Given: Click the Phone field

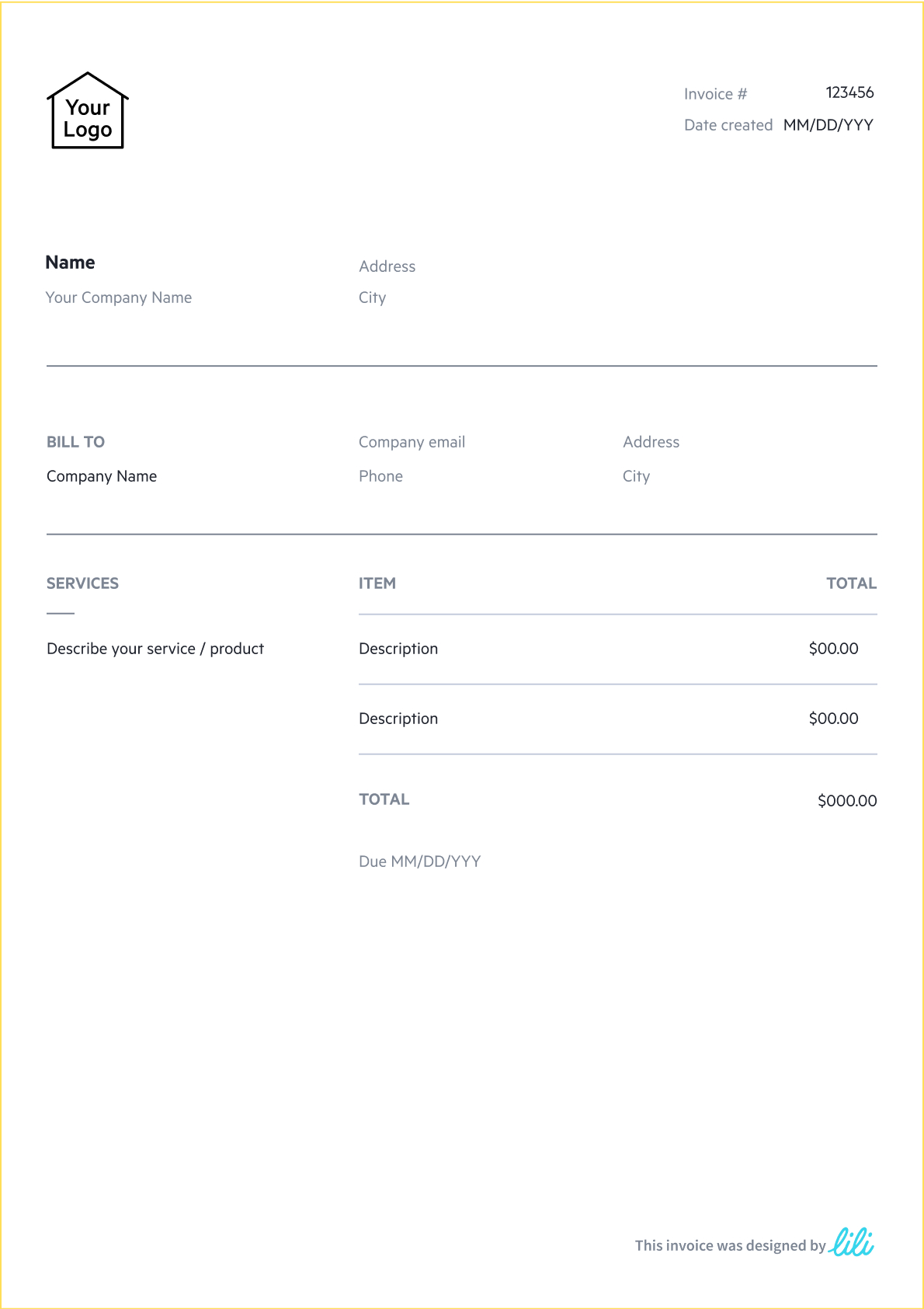Looking at the screenshot, I should tap(380, 476).
